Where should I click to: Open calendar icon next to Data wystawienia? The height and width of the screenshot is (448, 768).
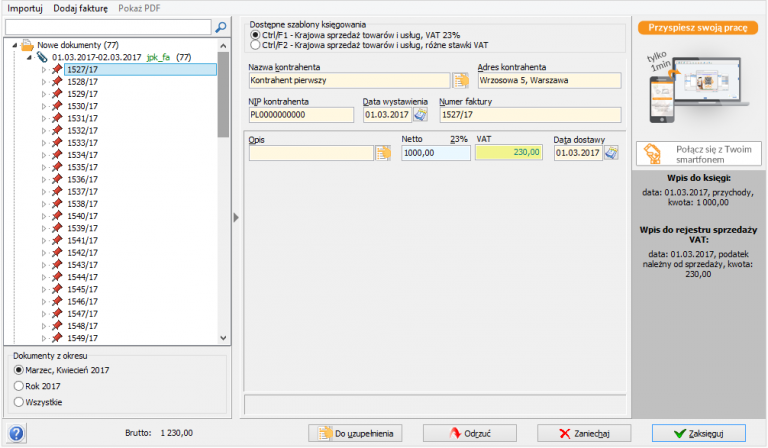[420, 115]
